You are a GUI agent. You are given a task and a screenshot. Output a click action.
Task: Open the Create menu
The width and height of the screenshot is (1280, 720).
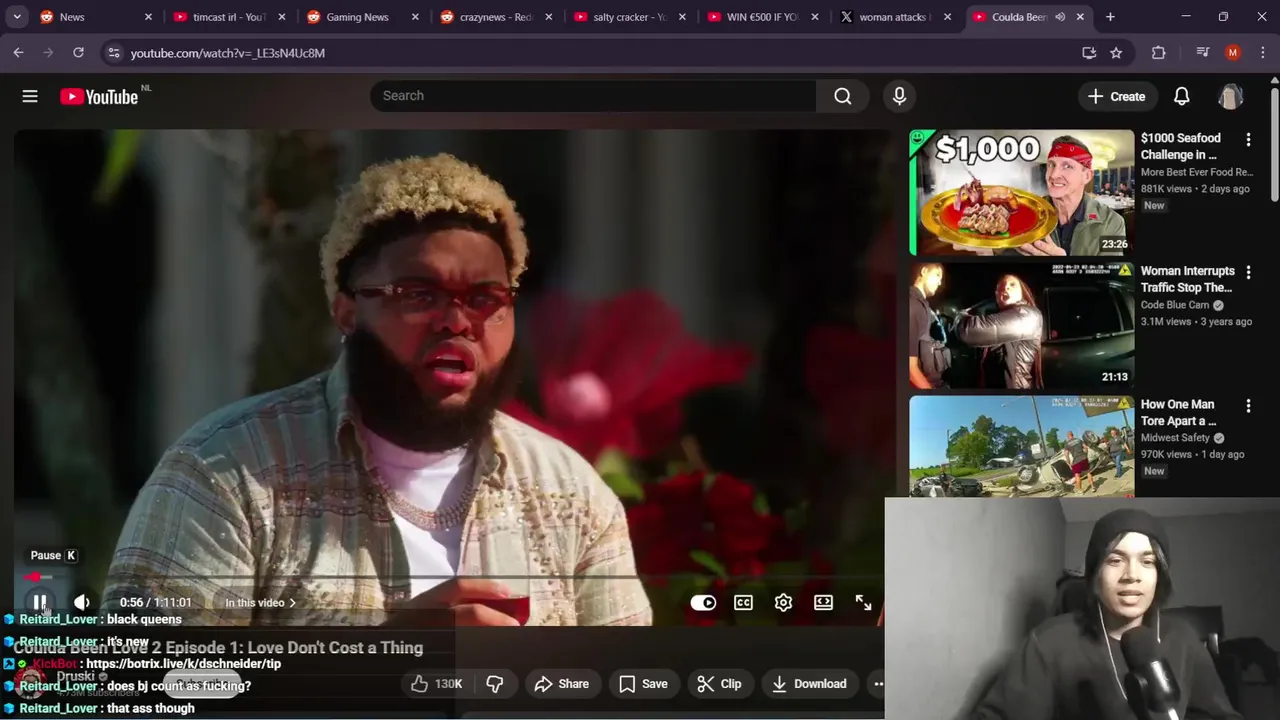pos(1116,96)
